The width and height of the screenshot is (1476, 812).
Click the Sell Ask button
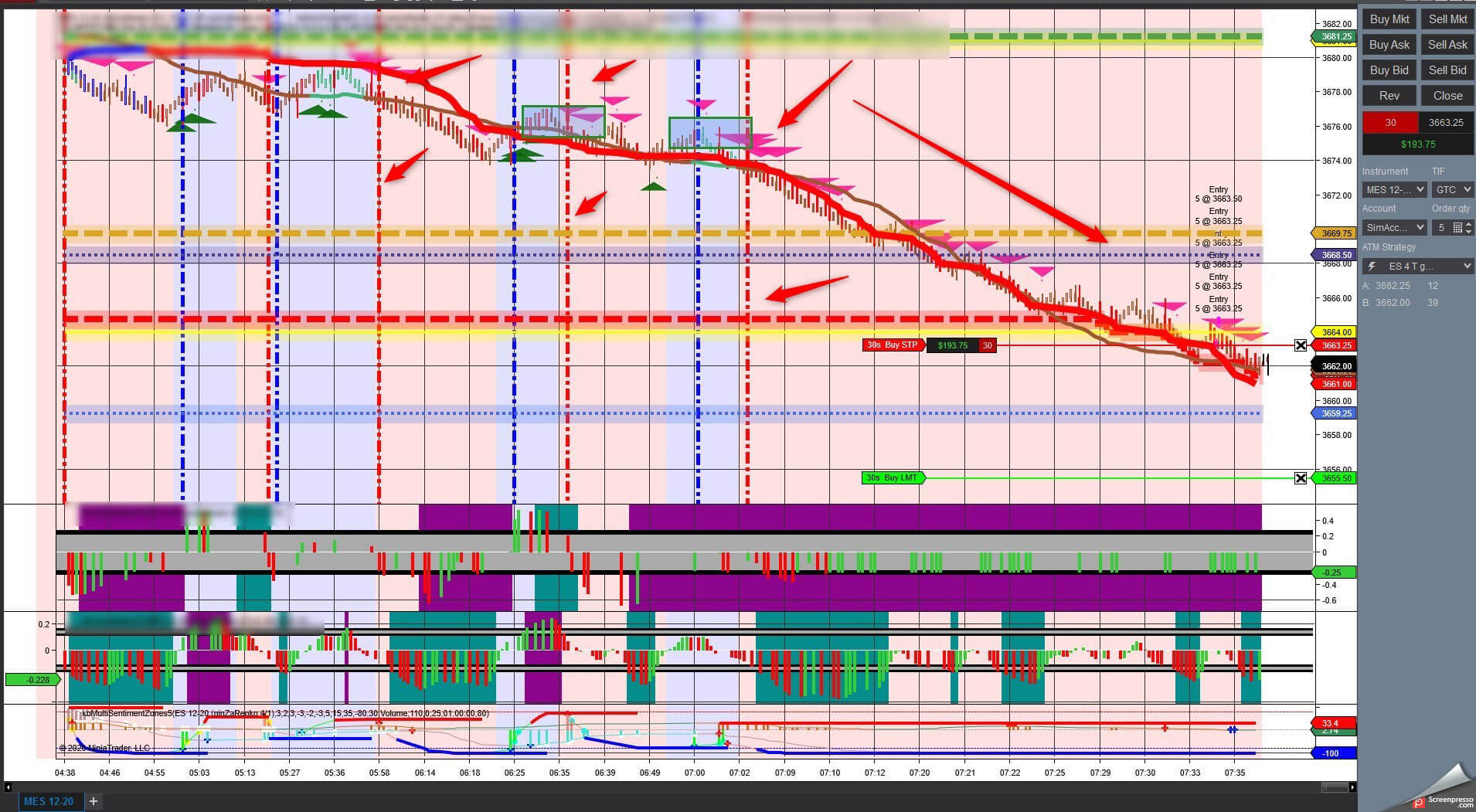1447,45
